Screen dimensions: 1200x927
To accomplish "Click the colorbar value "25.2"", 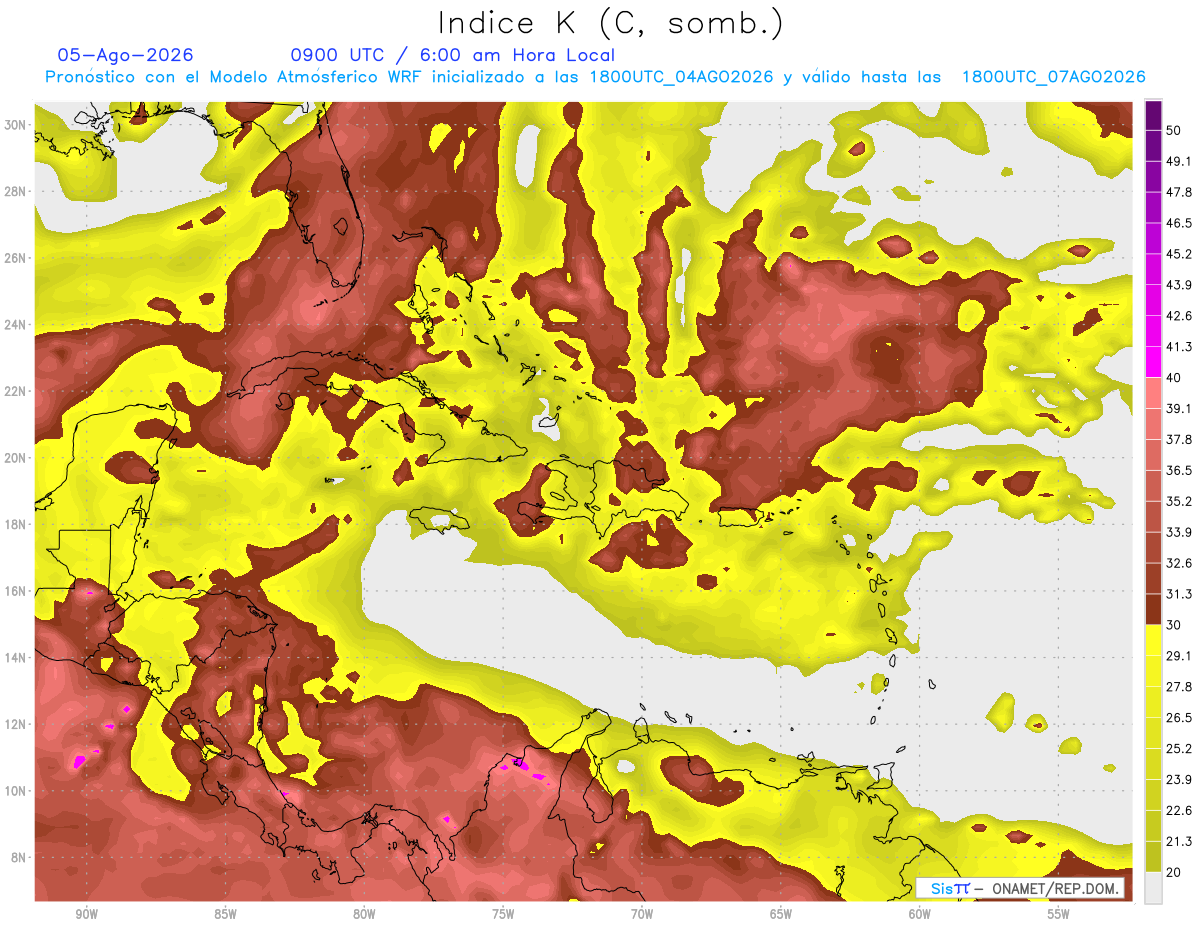I will click(1178, 749).
